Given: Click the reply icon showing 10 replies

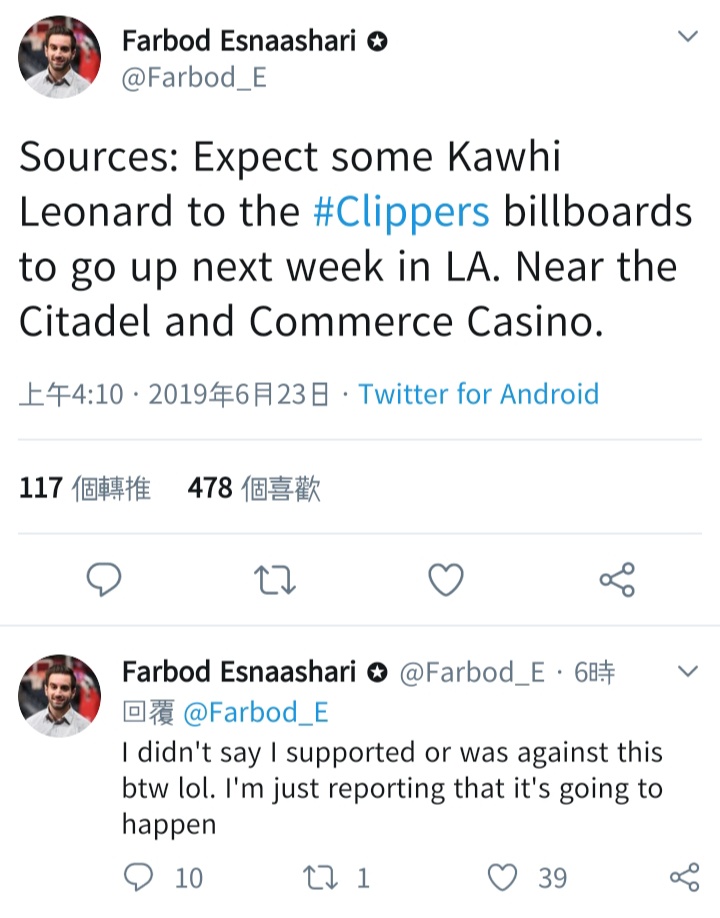Looking at the screenshot, I should [137, 878].
